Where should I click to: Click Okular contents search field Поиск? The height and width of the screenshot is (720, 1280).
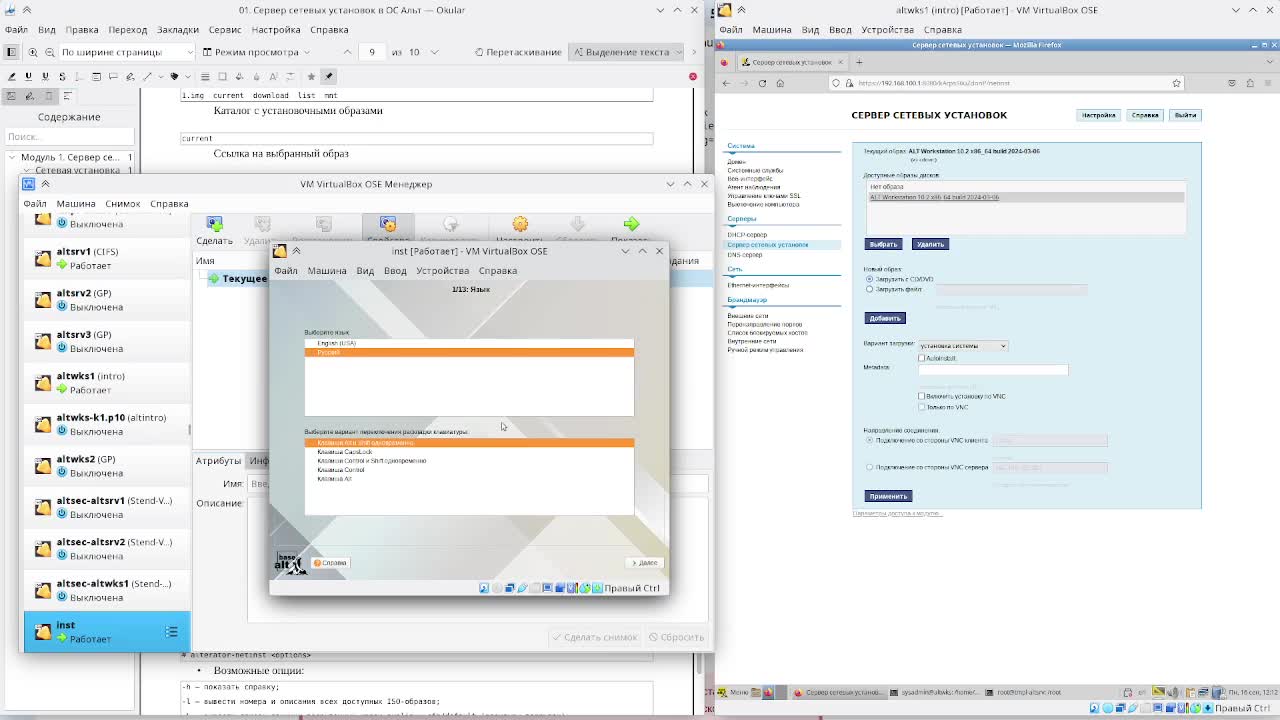point(69,137)
